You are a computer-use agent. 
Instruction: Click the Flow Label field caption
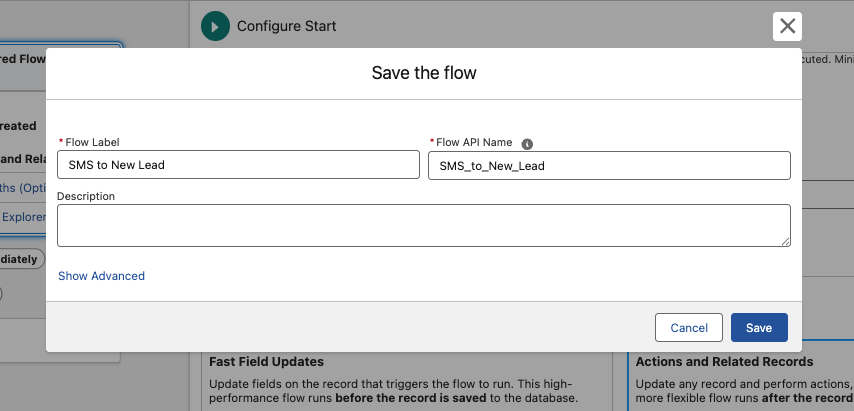click(92, 143)
